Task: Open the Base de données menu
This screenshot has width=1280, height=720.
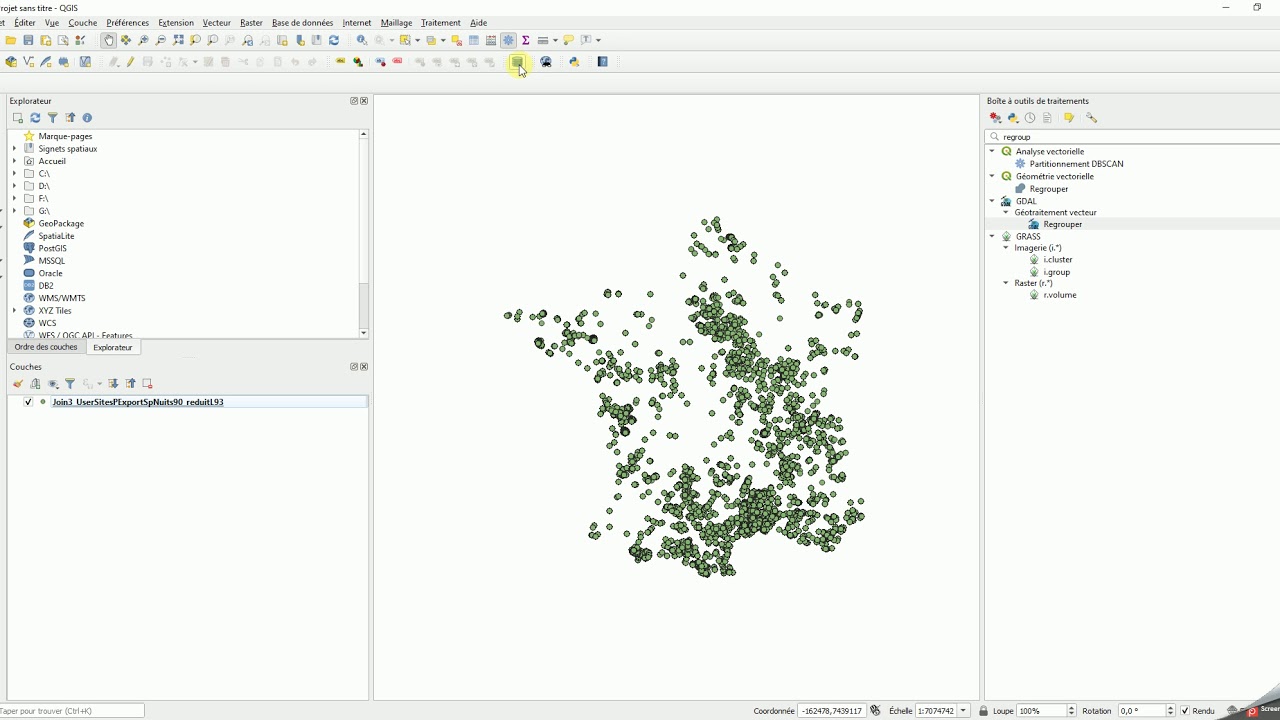Action: tap(302, 23)
